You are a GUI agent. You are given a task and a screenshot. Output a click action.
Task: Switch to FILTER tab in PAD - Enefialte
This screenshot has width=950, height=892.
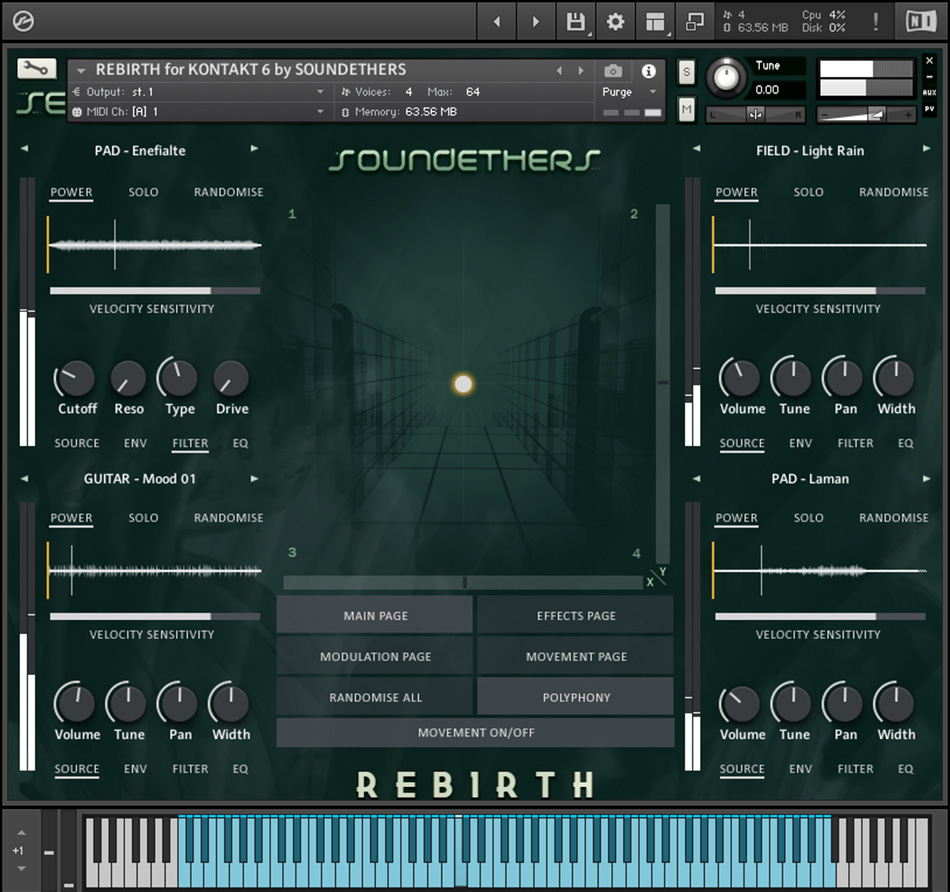click(190, 444)
